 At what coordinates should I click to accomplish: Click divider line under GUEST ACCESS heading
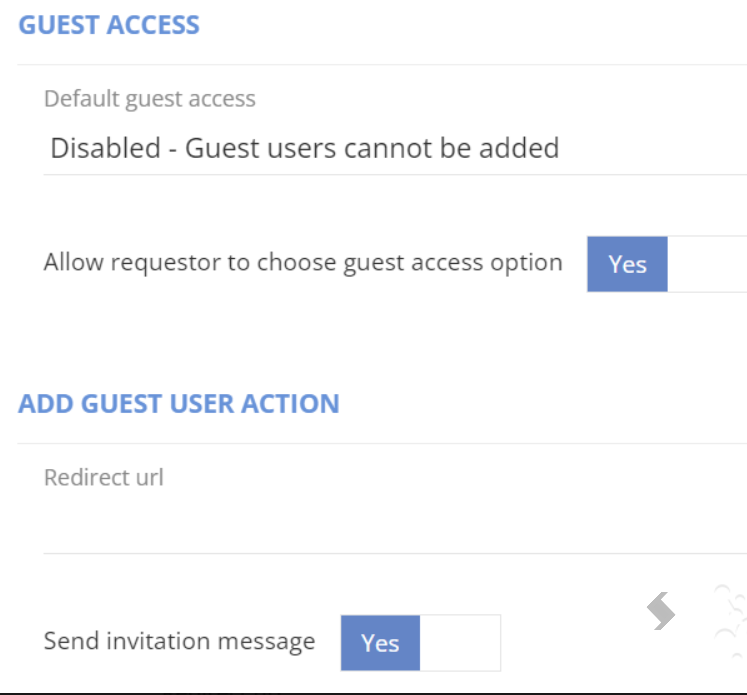(382, 64)
